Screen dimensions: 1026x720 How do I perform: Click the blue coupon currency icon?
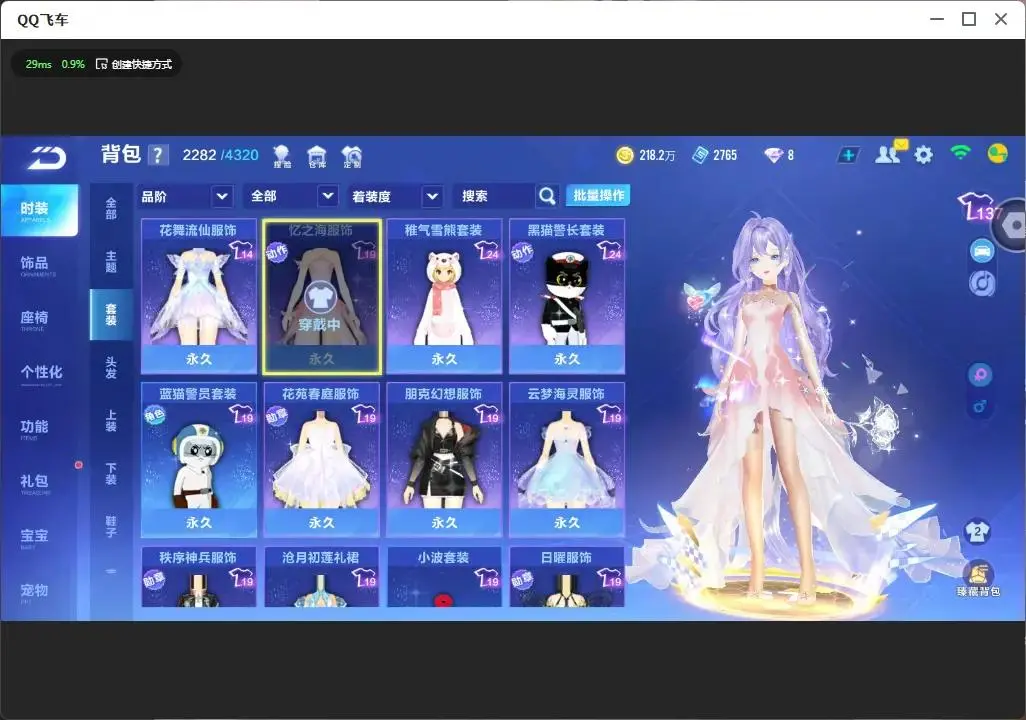point(700,155)
